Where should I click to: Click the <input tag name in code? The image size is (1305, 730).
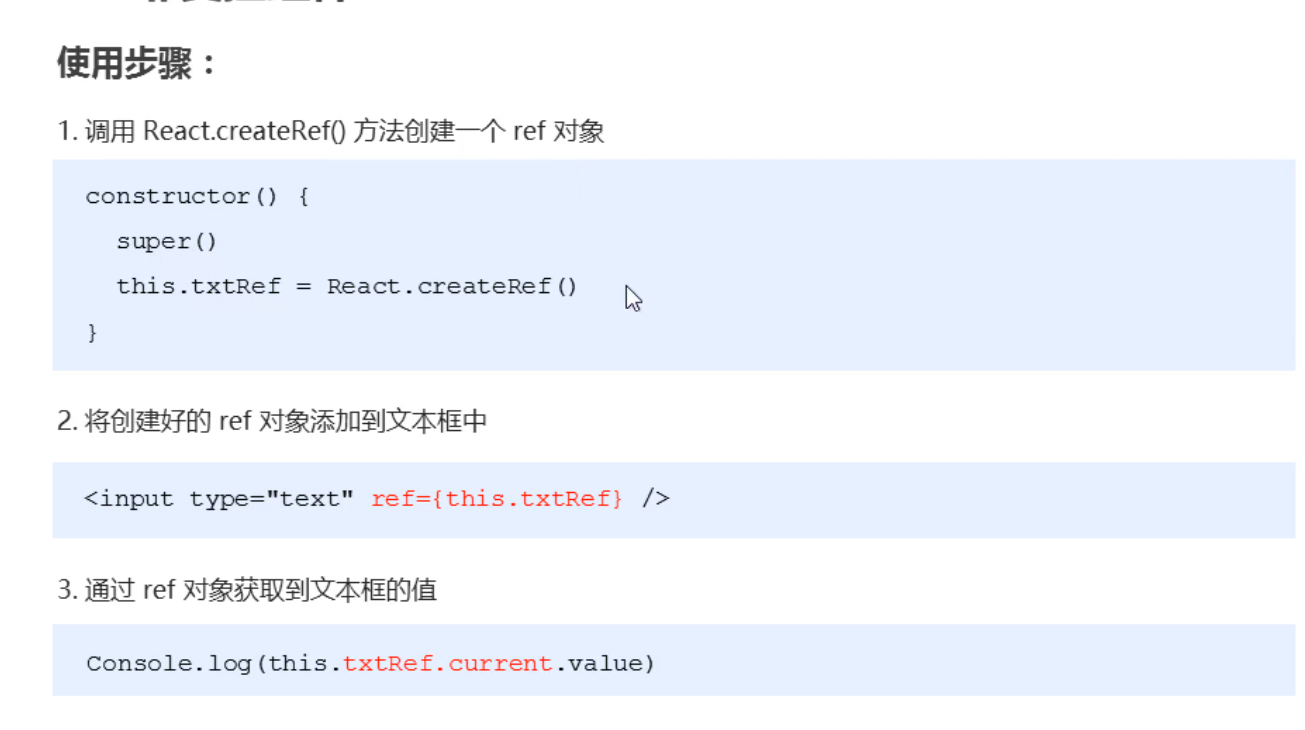click(x=129, y=498)
